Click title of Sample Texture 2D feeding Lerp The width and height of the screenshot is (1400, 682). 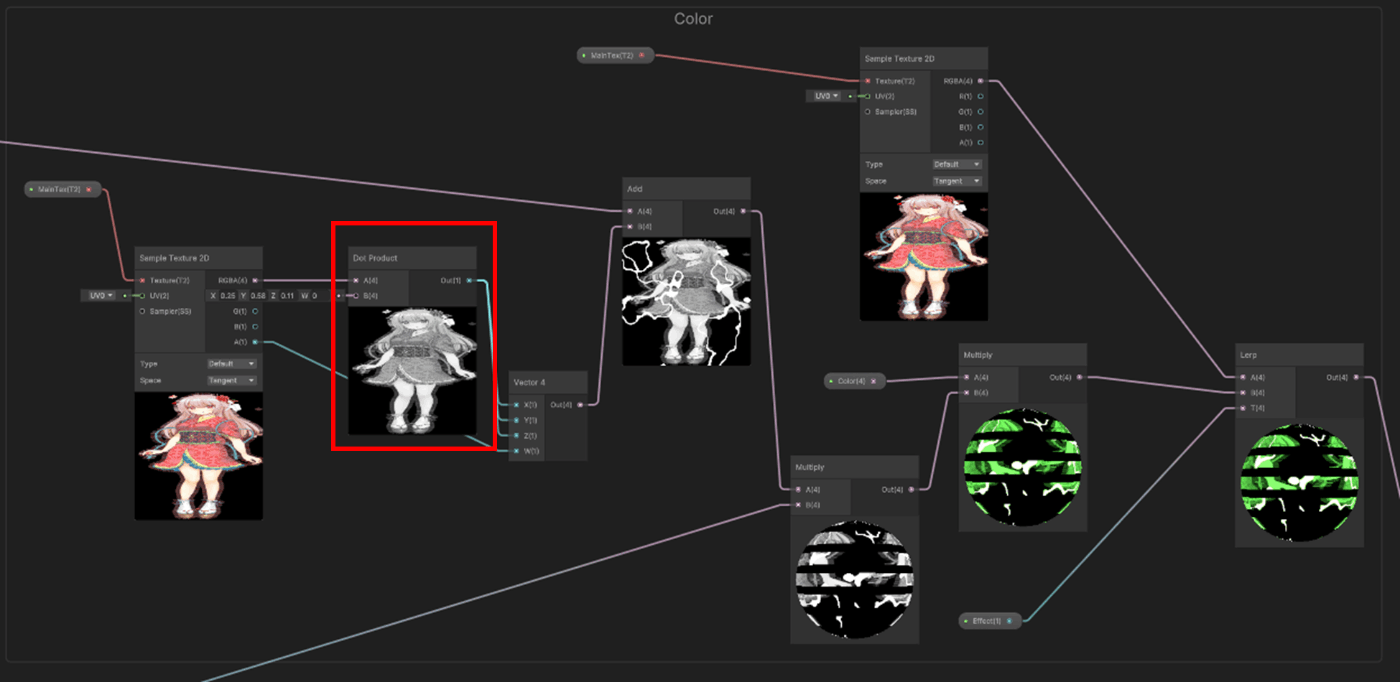[x=899, y=59]
